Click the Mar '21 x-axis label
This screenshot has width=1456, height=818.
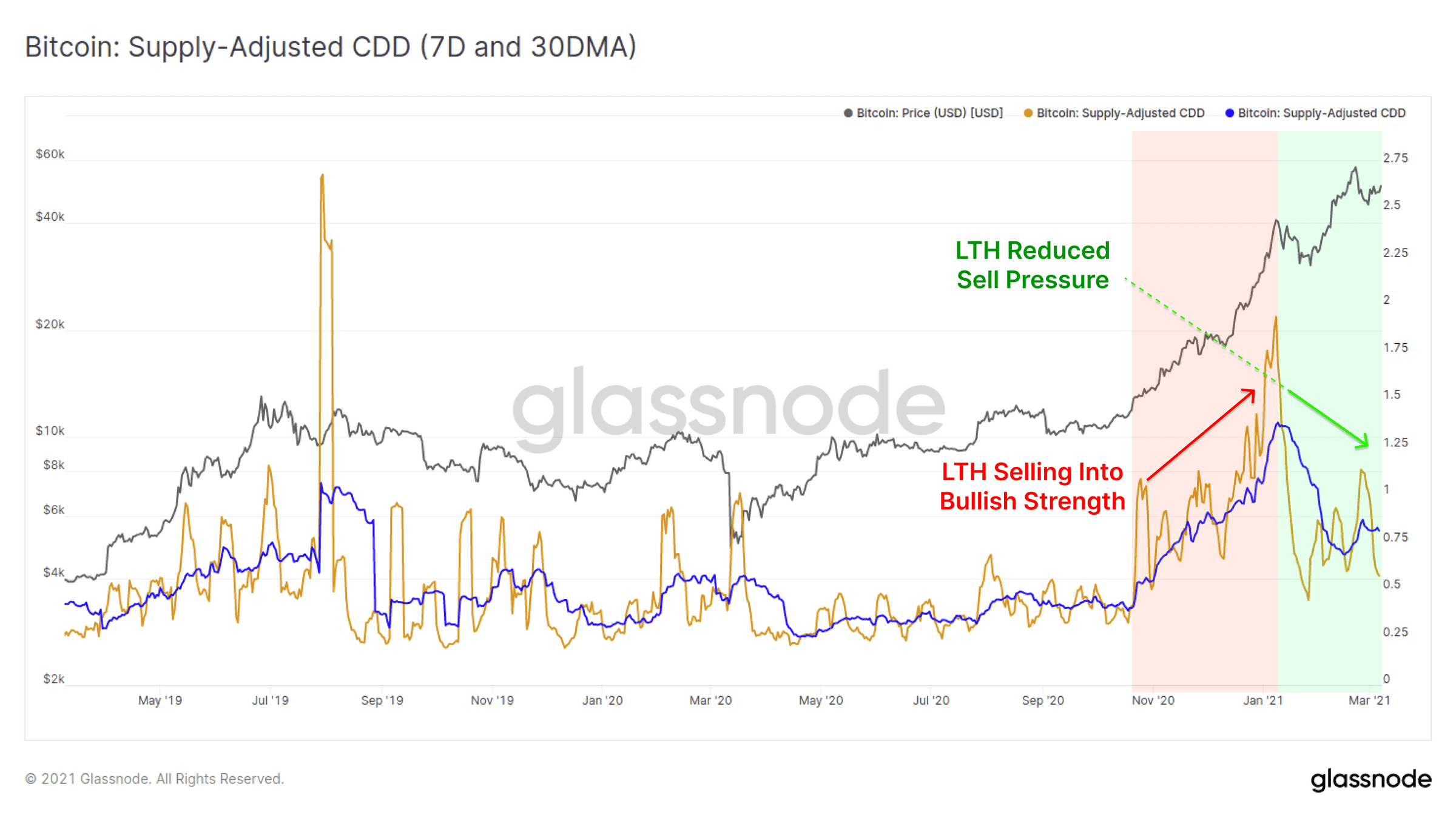1369,700
